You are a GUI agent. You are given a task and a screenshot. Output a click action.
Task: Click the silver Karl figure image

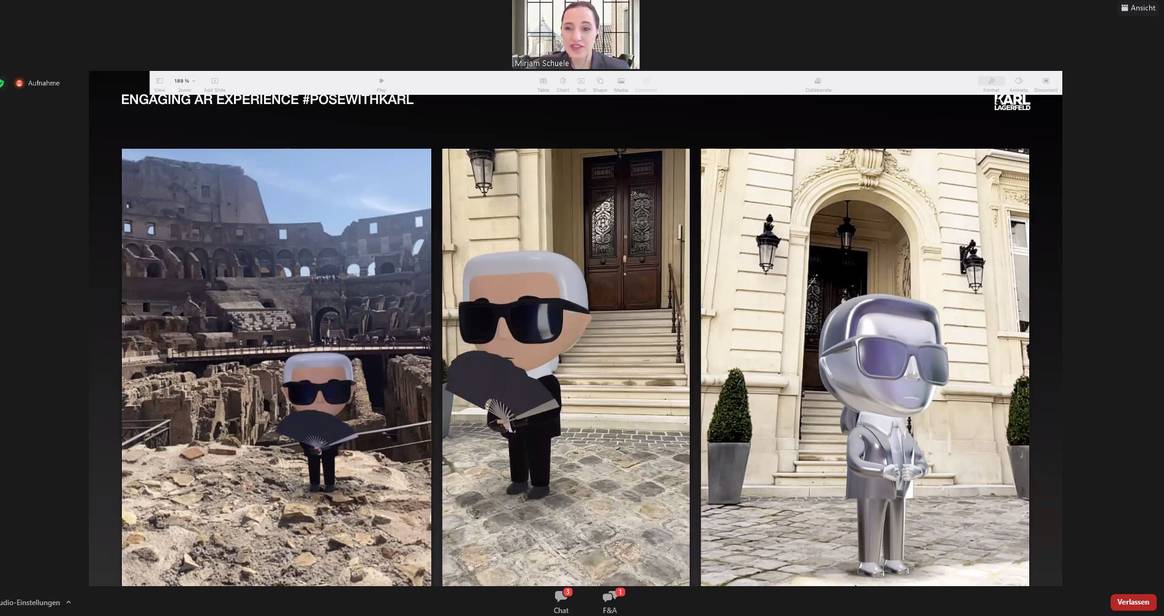pos(865,367)
